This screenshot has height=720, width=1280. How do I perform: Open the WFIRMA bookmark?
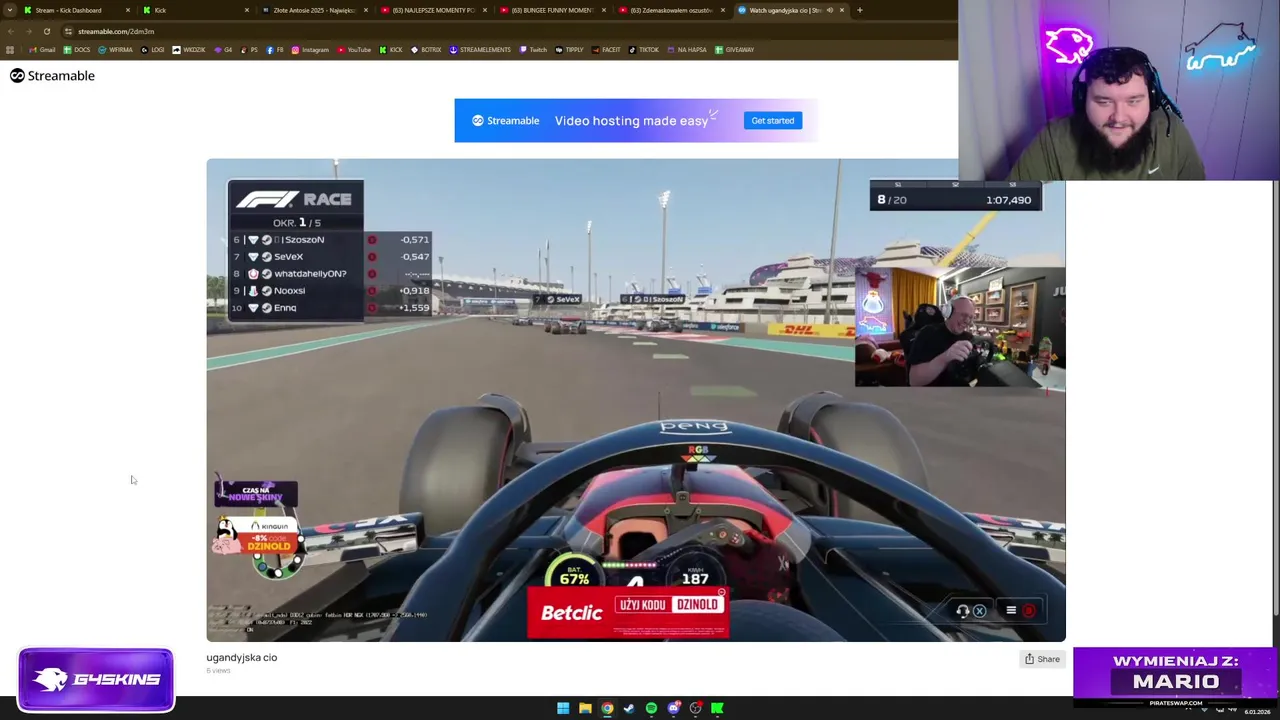point(116,49)
